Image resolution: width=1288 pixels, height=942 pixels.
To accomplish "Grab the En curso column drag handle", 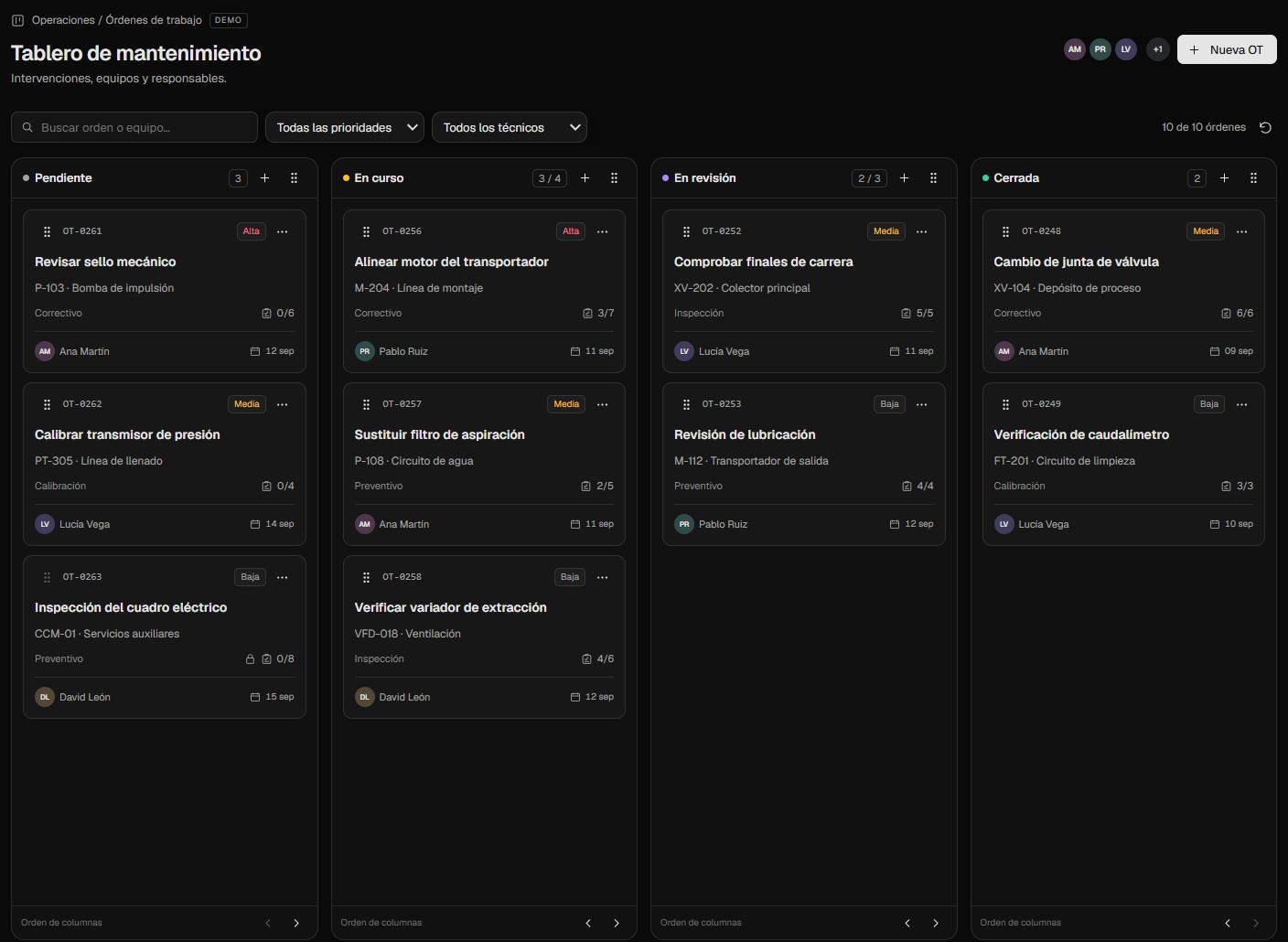I will [x=615, y=178].
